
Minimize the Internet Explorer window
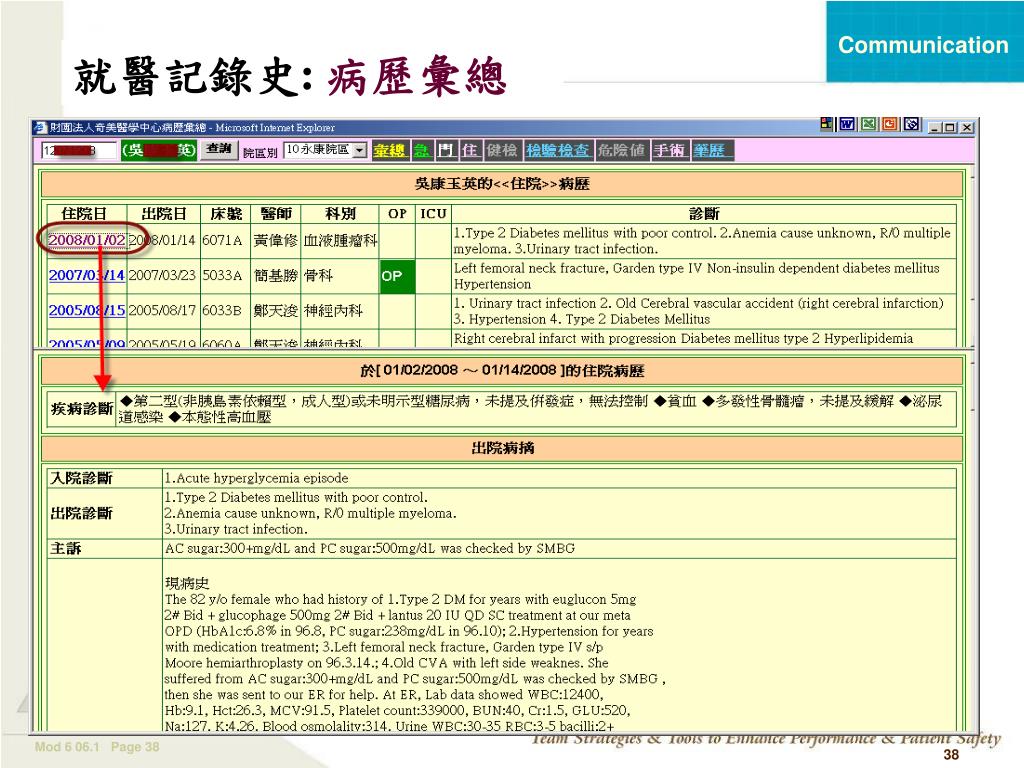(x=936, y=127)
